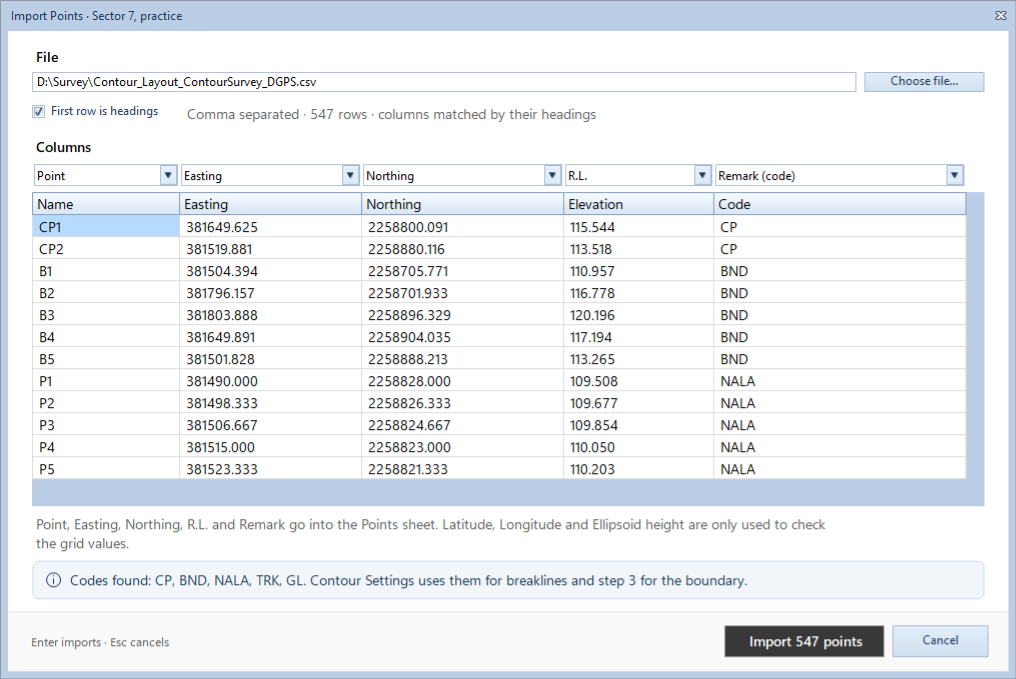Cancel the import dialog
The height and width of the screenshot is (679, 1016).
coord(940,641)
